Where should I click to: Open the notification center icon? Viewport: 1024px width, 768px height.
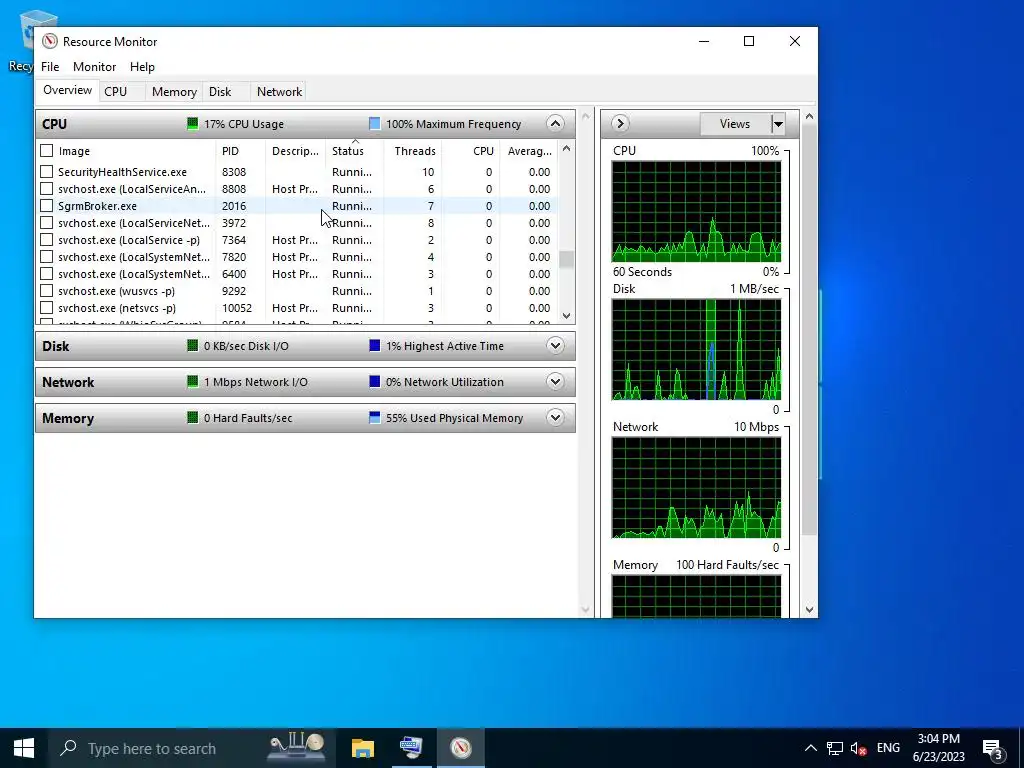993,748
